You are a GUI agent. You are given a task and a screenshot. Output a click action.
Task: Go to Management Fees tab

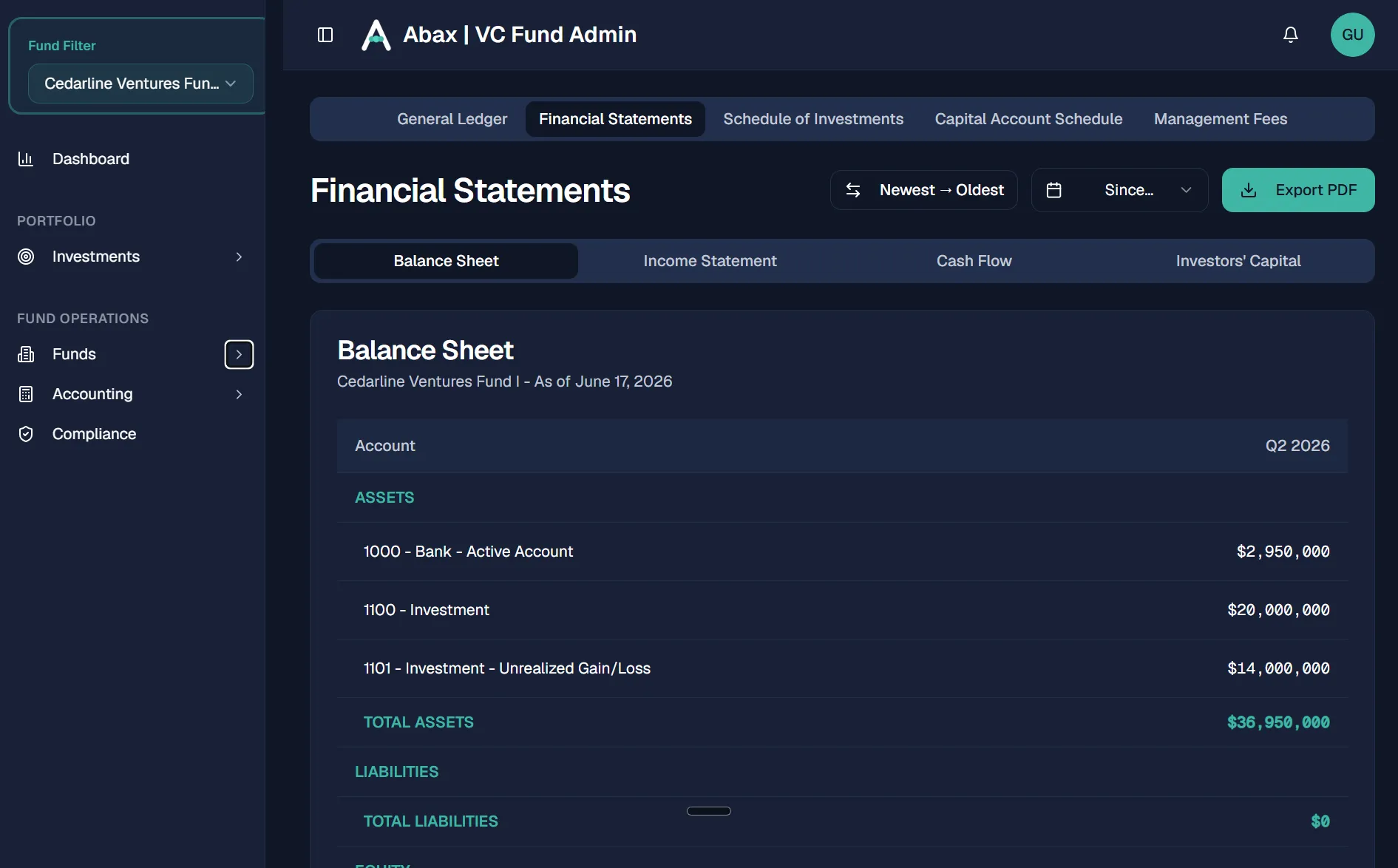coord(1221,119)
